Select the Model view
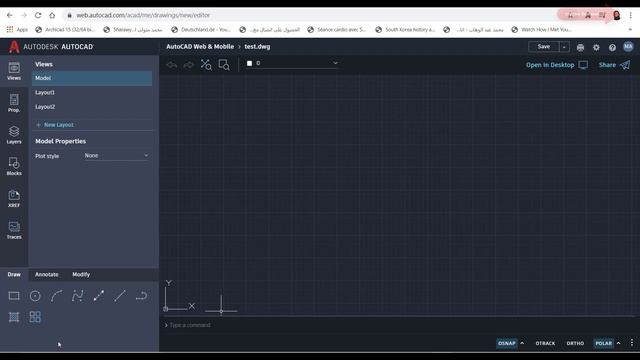Viewport: 640px width, 360px height. click(92, 78)
